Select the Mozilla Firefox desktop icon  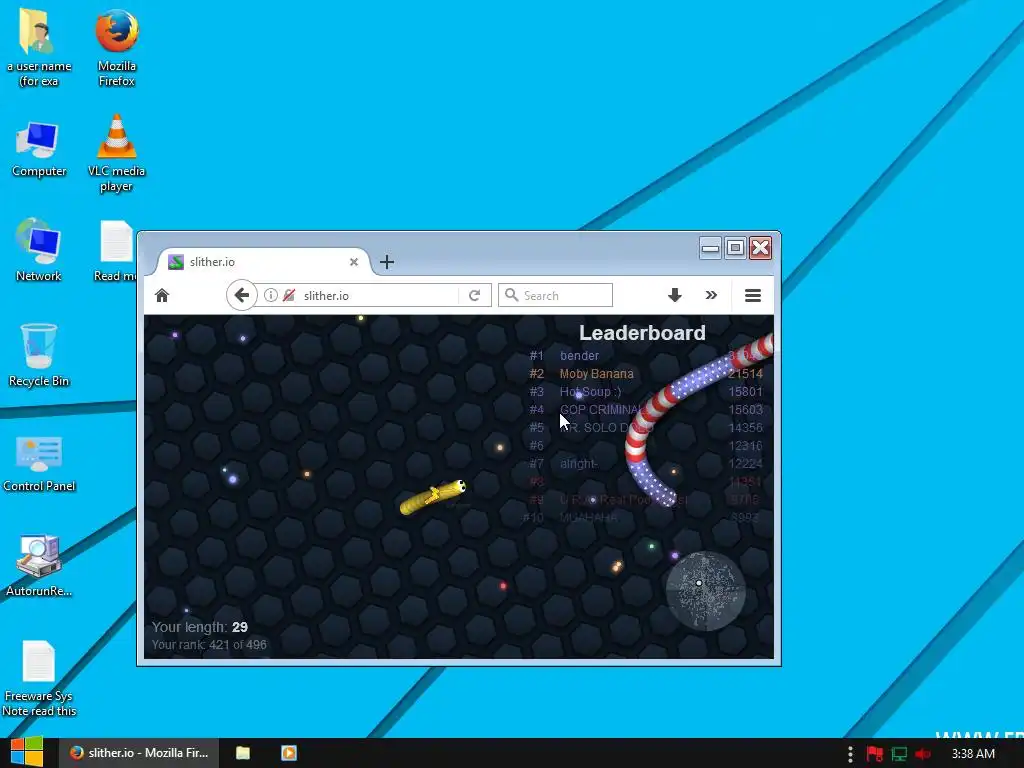coord(116,48)
